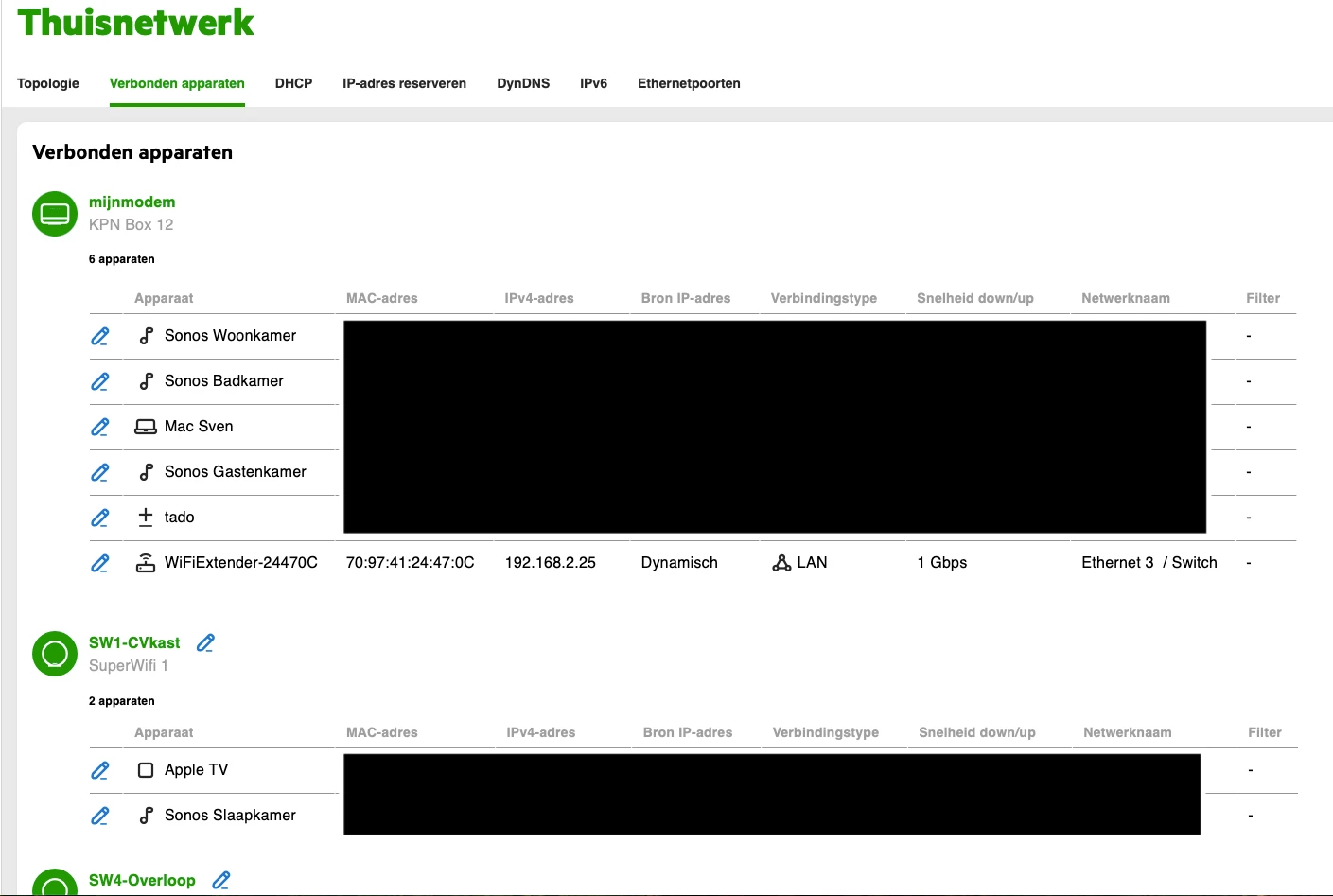Image resolution: width=1333 pixels, height=896 pixels.
Task: Click the 2 apparaten count
Action: [x=122, y=701]
